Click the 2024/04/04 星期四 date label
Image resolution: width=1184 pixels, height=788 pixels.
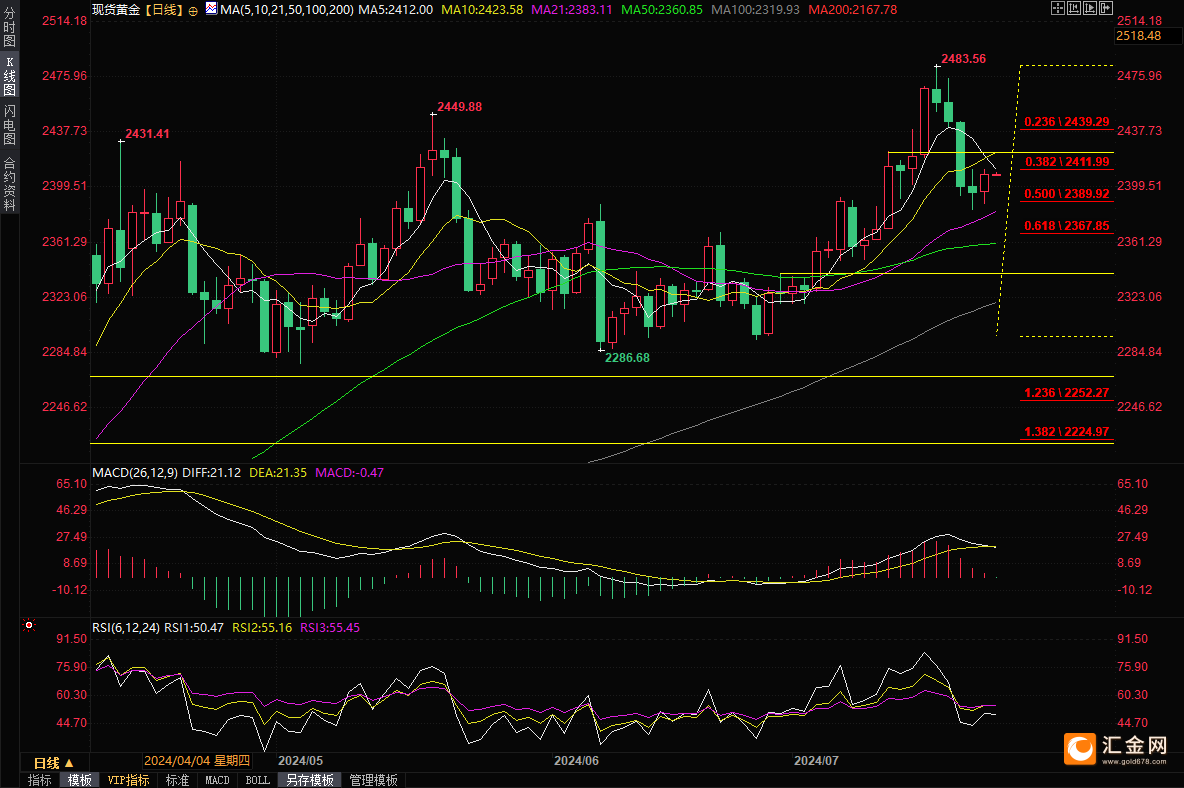coord(196,761)
